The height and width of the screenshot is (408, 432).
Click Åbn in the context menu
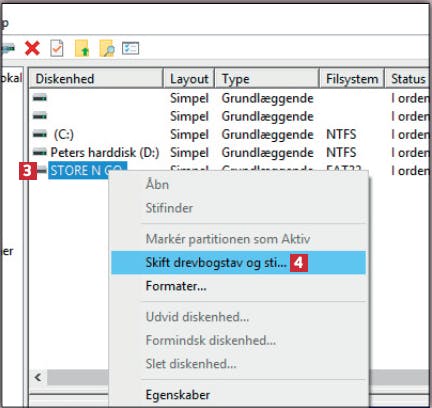tap(157, 184)
